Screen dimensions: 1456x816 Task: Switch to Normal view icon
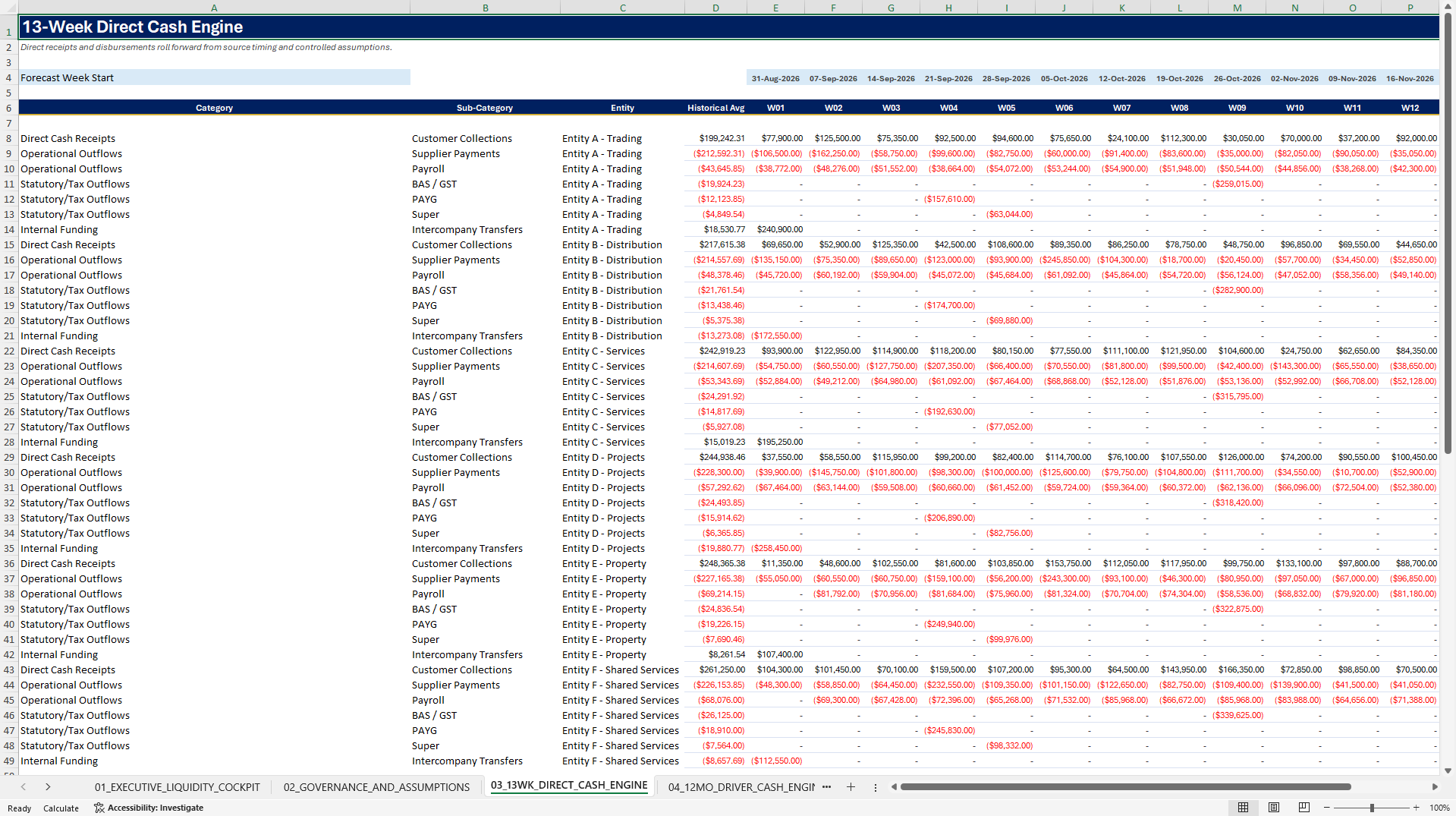[x=1243, y=808]
